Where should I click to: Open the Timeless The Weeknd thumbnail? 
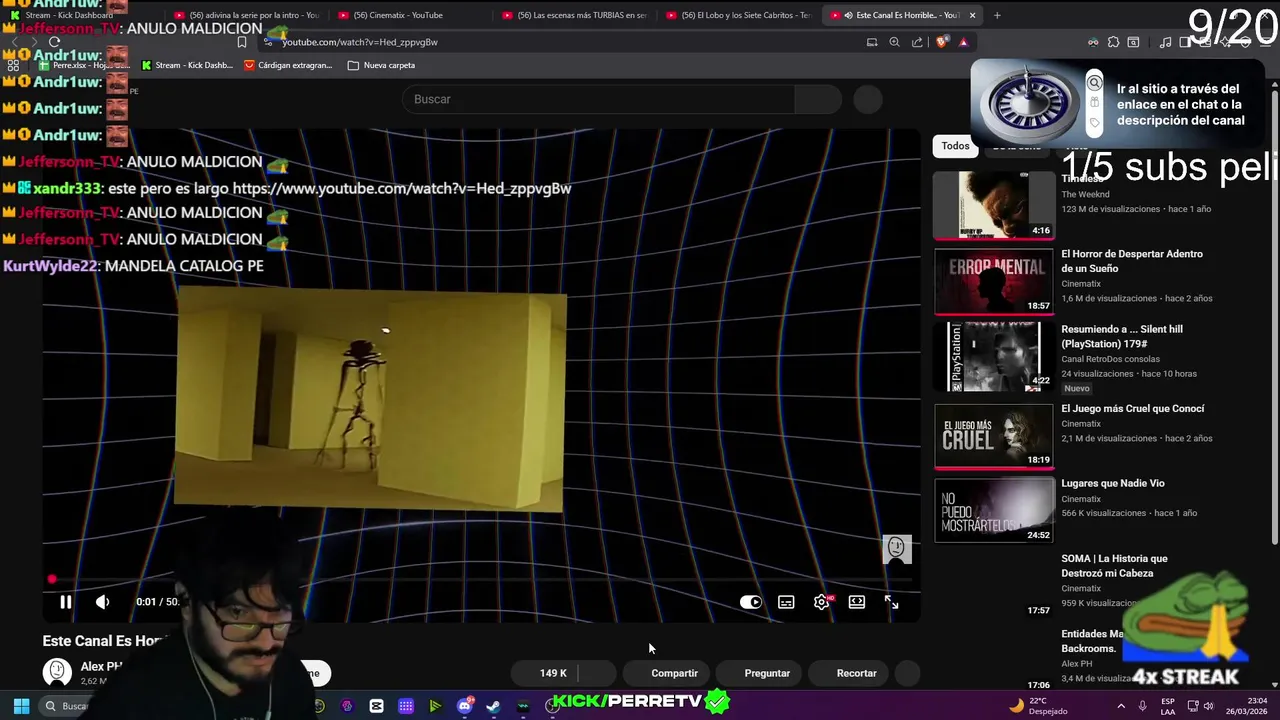(994, 205)
